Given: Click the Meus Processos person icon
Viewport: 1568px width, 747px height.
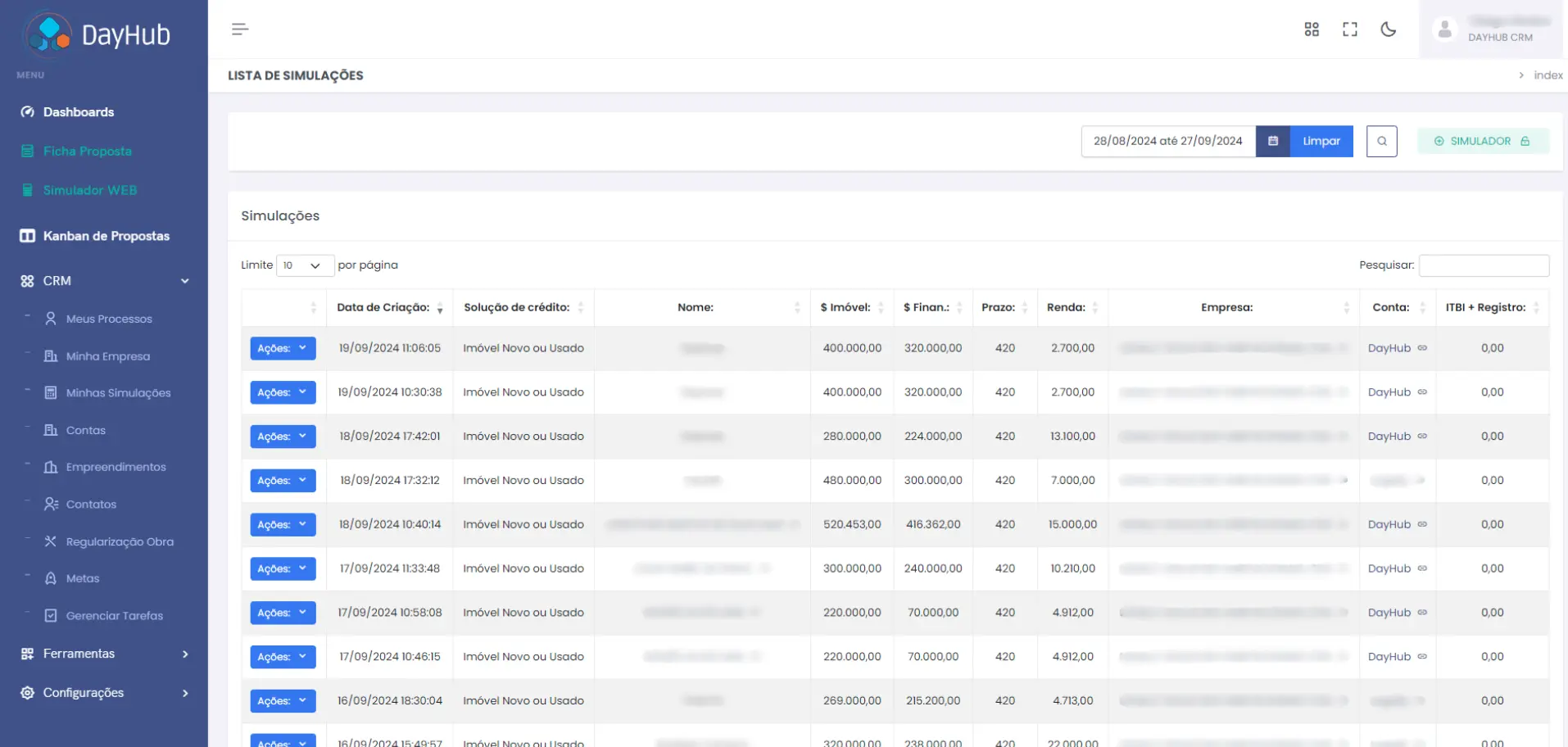Looking at the screenshot, I should pos(51,319).
